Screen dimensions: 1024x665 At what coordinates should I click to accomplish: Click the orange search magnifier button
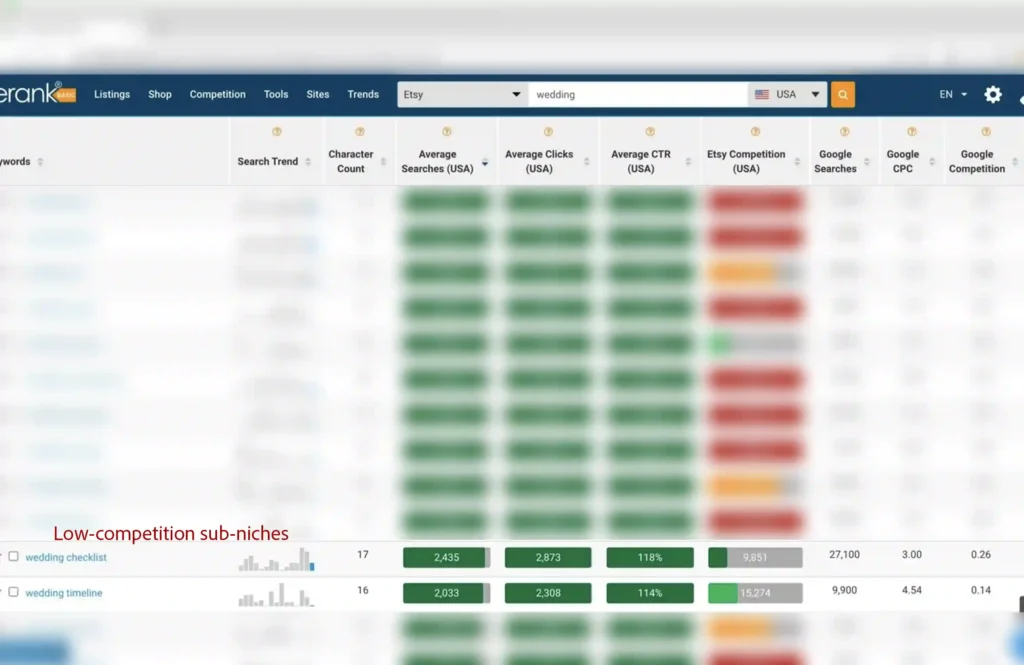coord(842,95)
